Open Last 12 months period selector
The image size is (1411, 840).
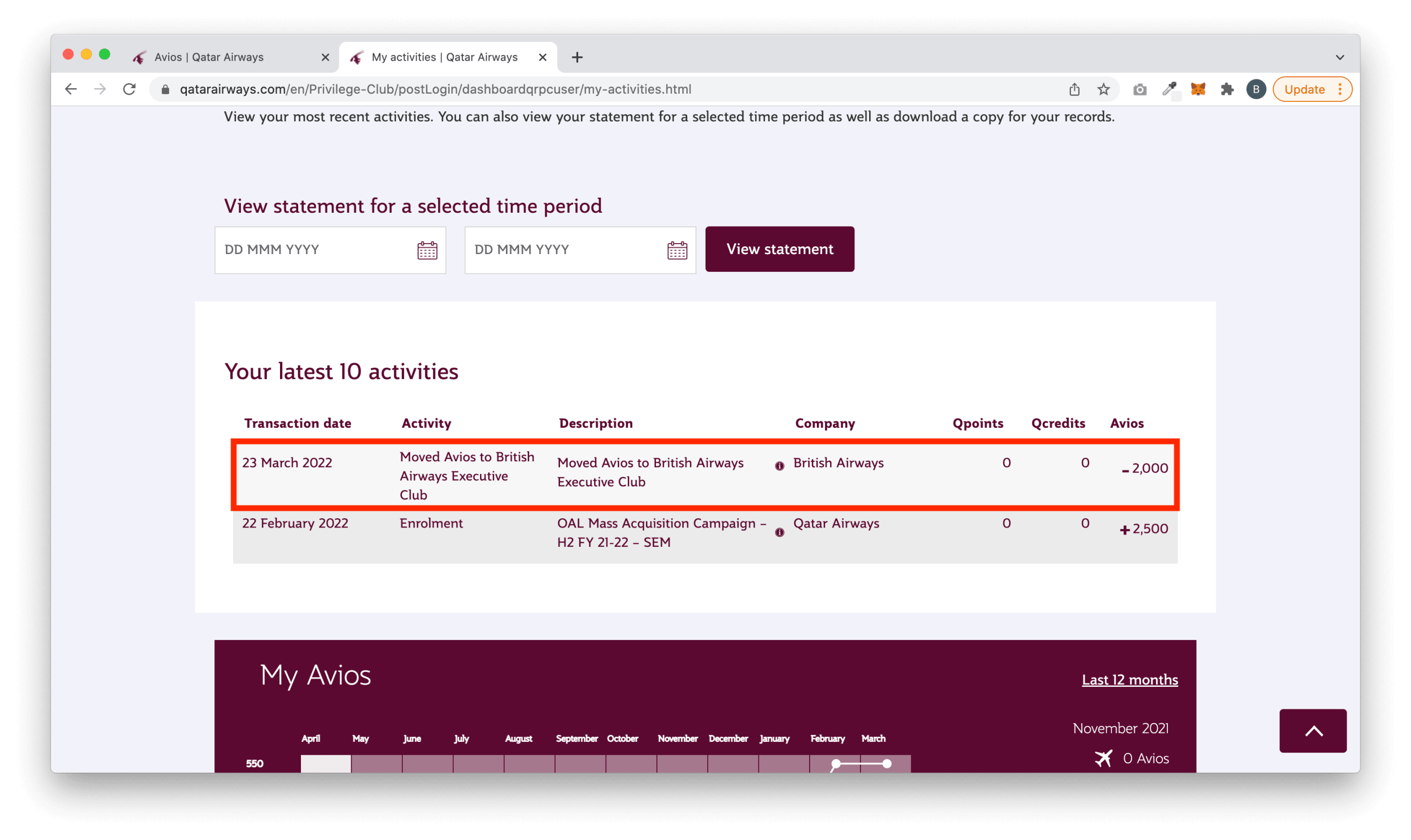click(x=1129, y=679)
